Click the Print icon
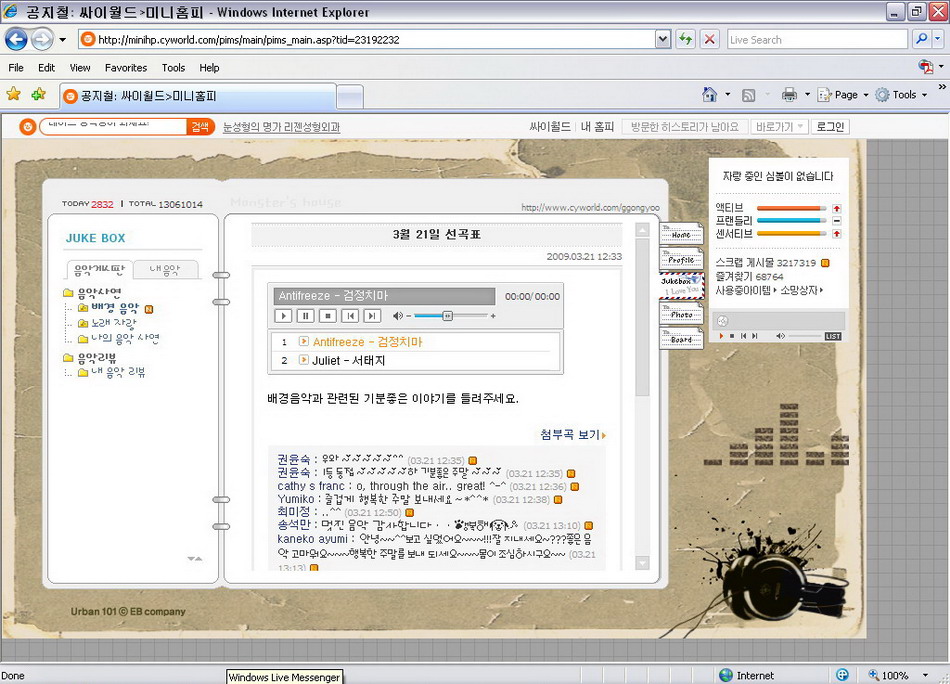The width and height of the screenshot is (950, 684). pyautogui.click(x=789, y=95)
